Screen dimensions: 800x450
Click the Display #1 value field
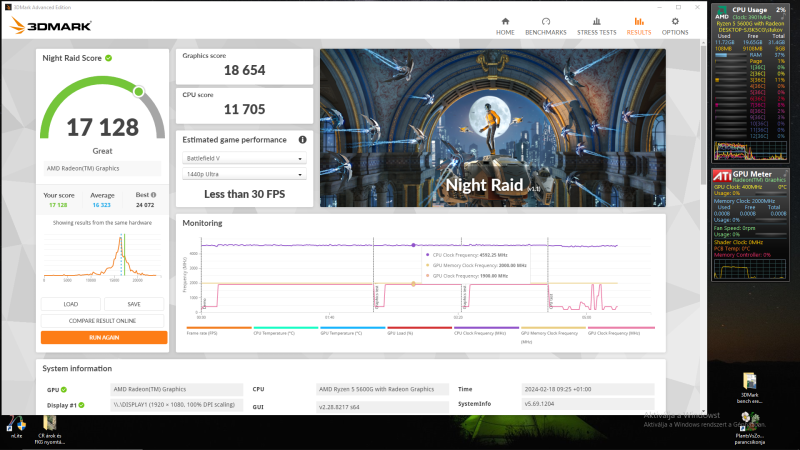point(177,405)
